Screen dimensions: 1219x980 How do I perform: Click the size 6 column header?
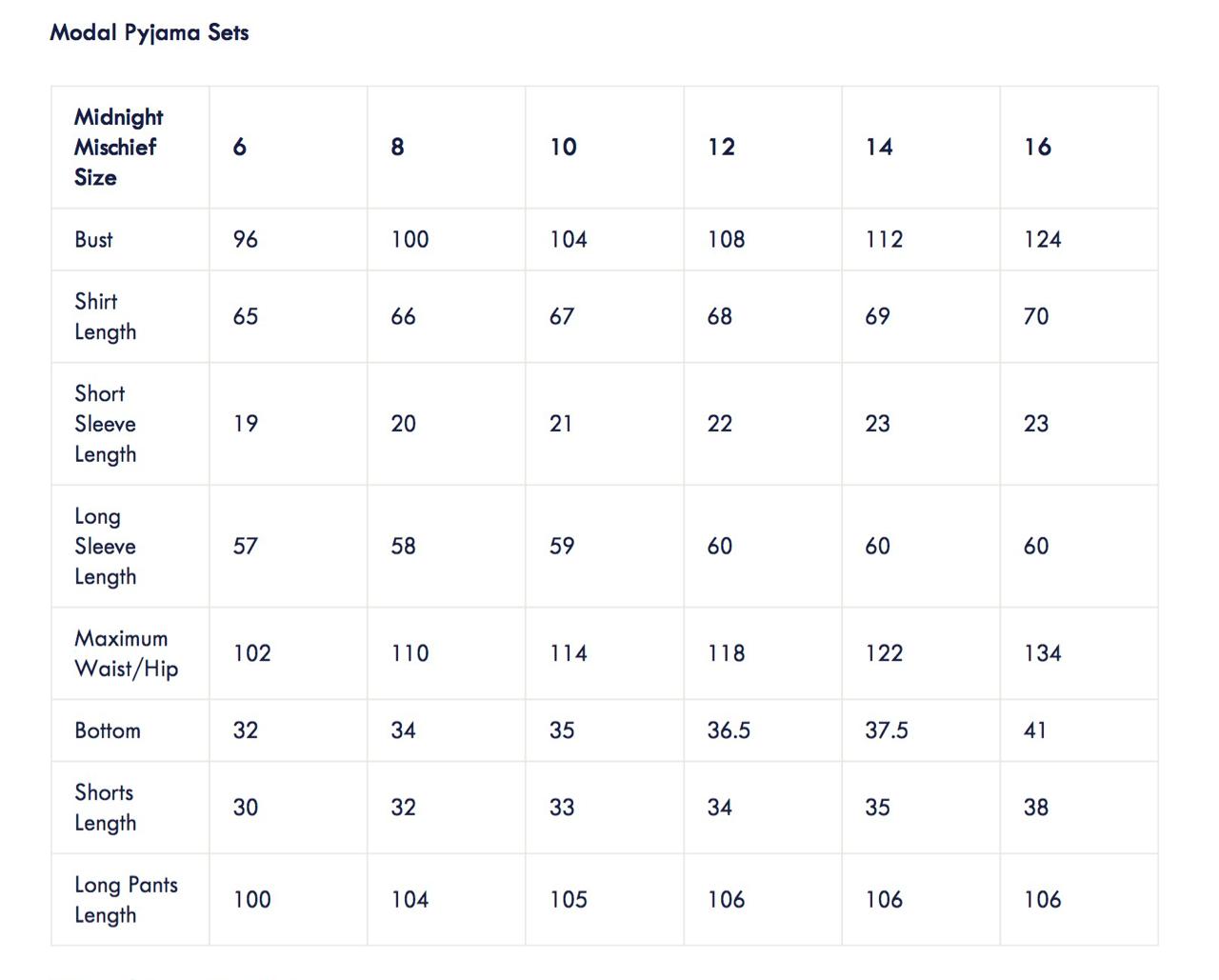pos(240,147)
